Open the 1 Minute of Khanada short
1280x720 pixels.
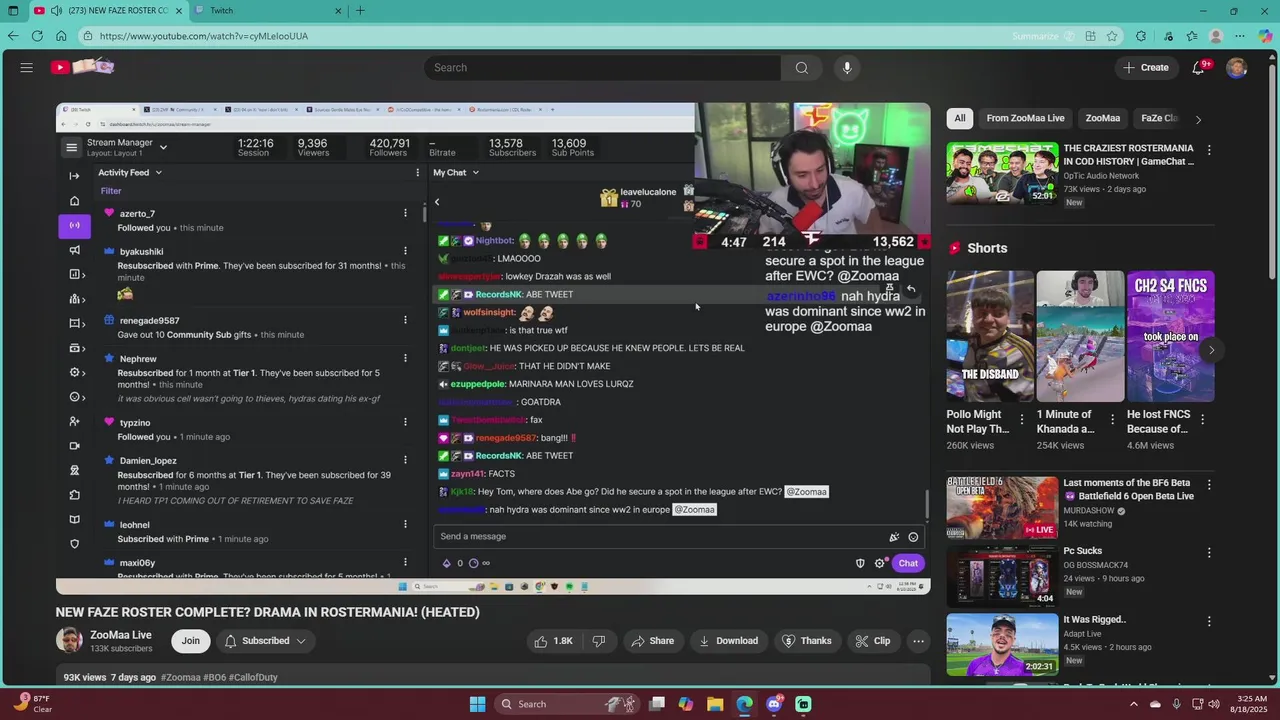[1080, 336]
